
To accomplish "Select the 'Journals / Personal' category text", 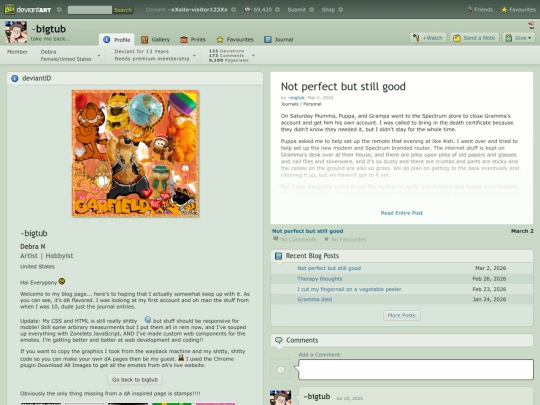I will click(301, 104).
